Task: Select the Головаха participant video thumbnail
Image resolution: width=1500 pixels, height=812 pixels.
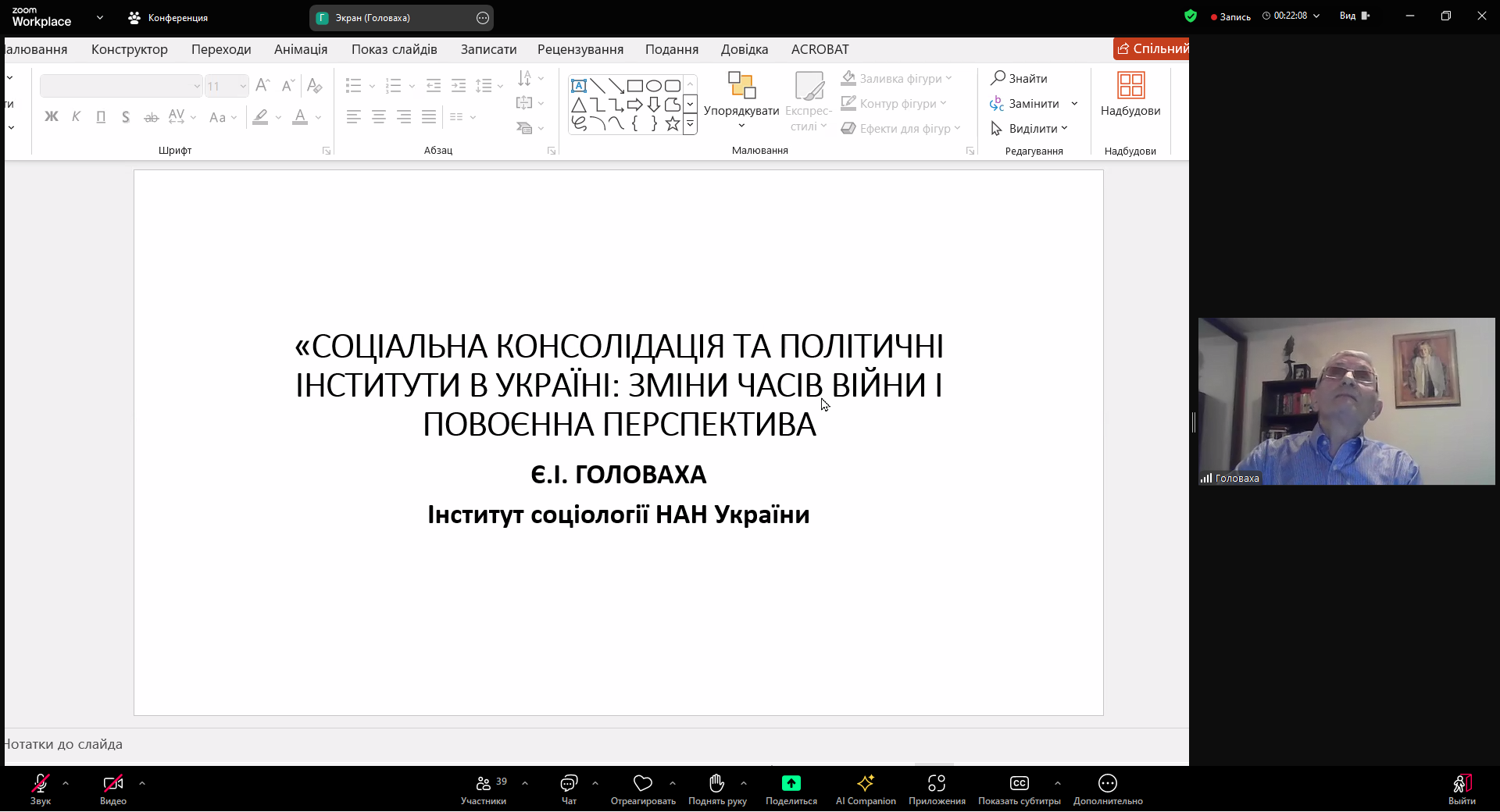Action: (x=1346, y=401)
